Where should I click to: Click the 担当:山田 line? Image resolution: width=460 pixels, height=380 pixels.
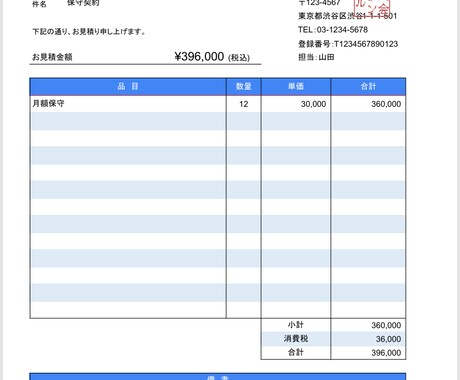coord(316,57)
